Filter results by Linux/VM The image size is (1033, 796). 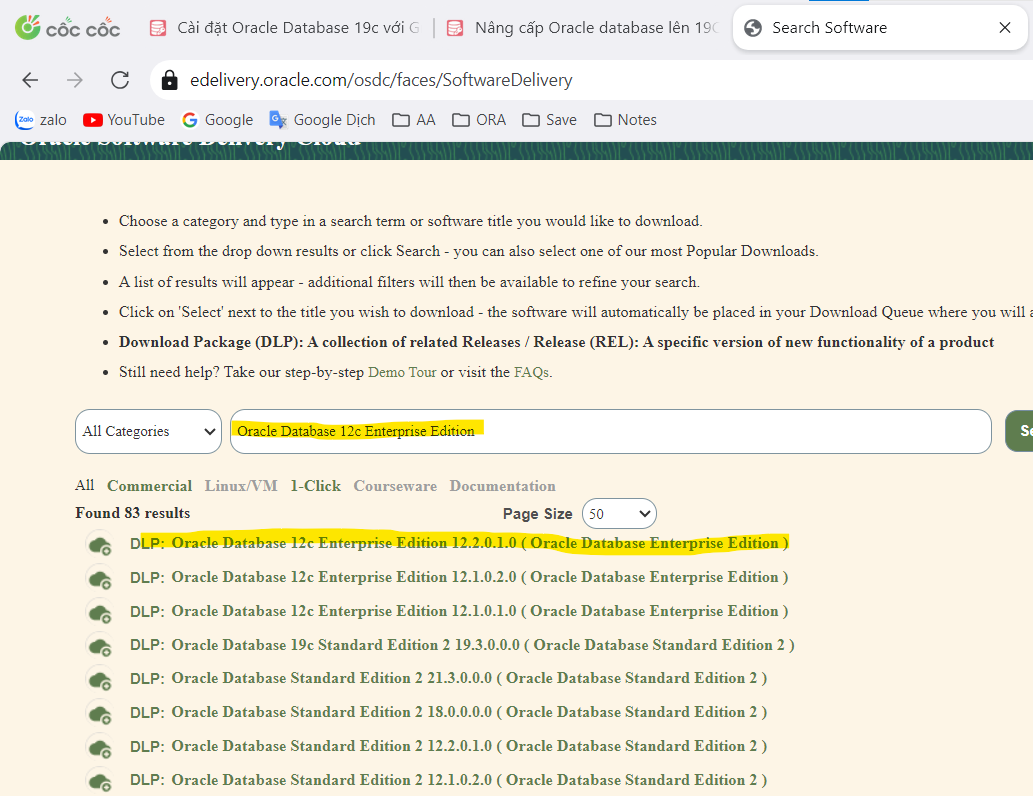click(241, 486)
